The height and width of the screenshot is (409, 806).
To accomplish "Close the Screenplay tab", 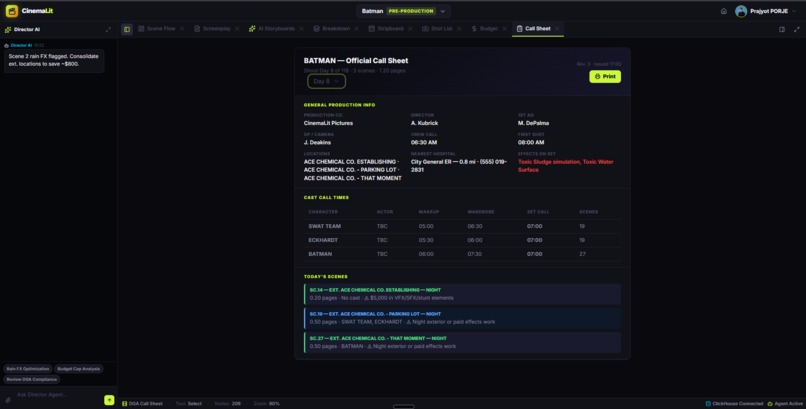I will click(237, 29).
